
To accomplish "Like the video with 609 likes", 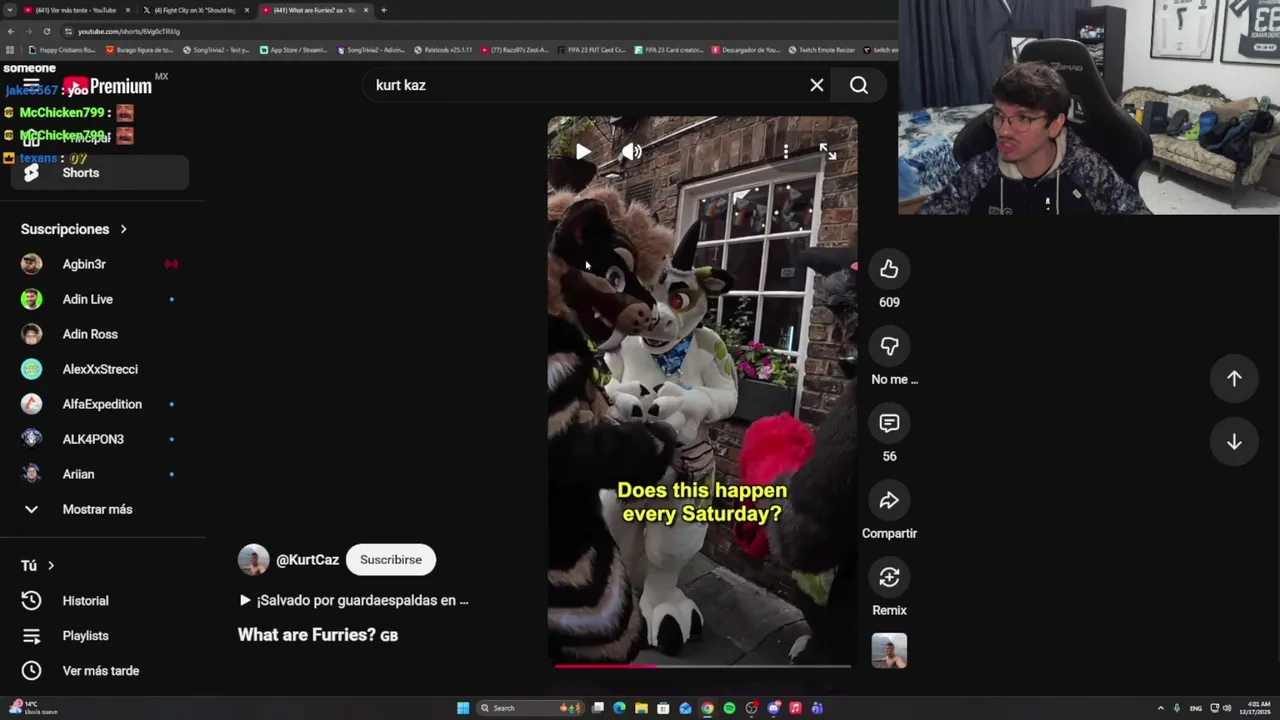I will point(889,269).
